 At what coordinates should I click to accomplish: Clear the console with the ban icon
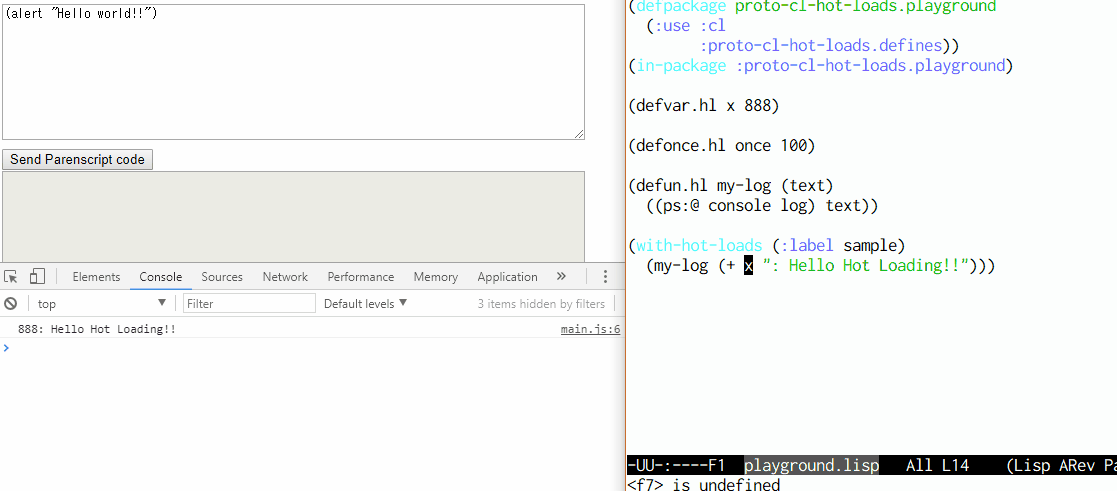(11, 304)
